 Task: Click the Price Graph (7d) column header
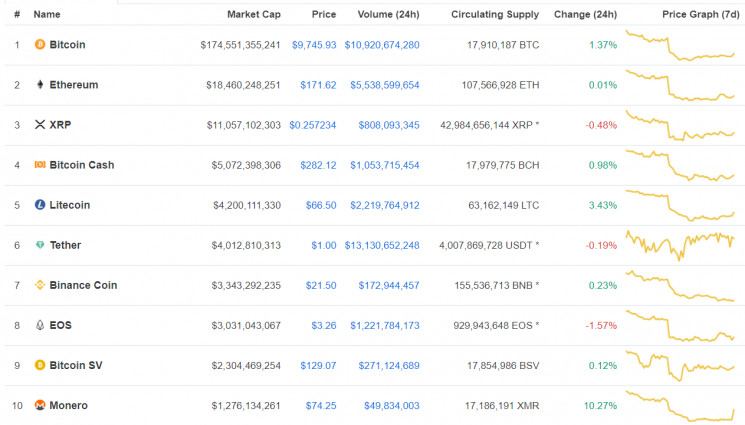[700, 14]
